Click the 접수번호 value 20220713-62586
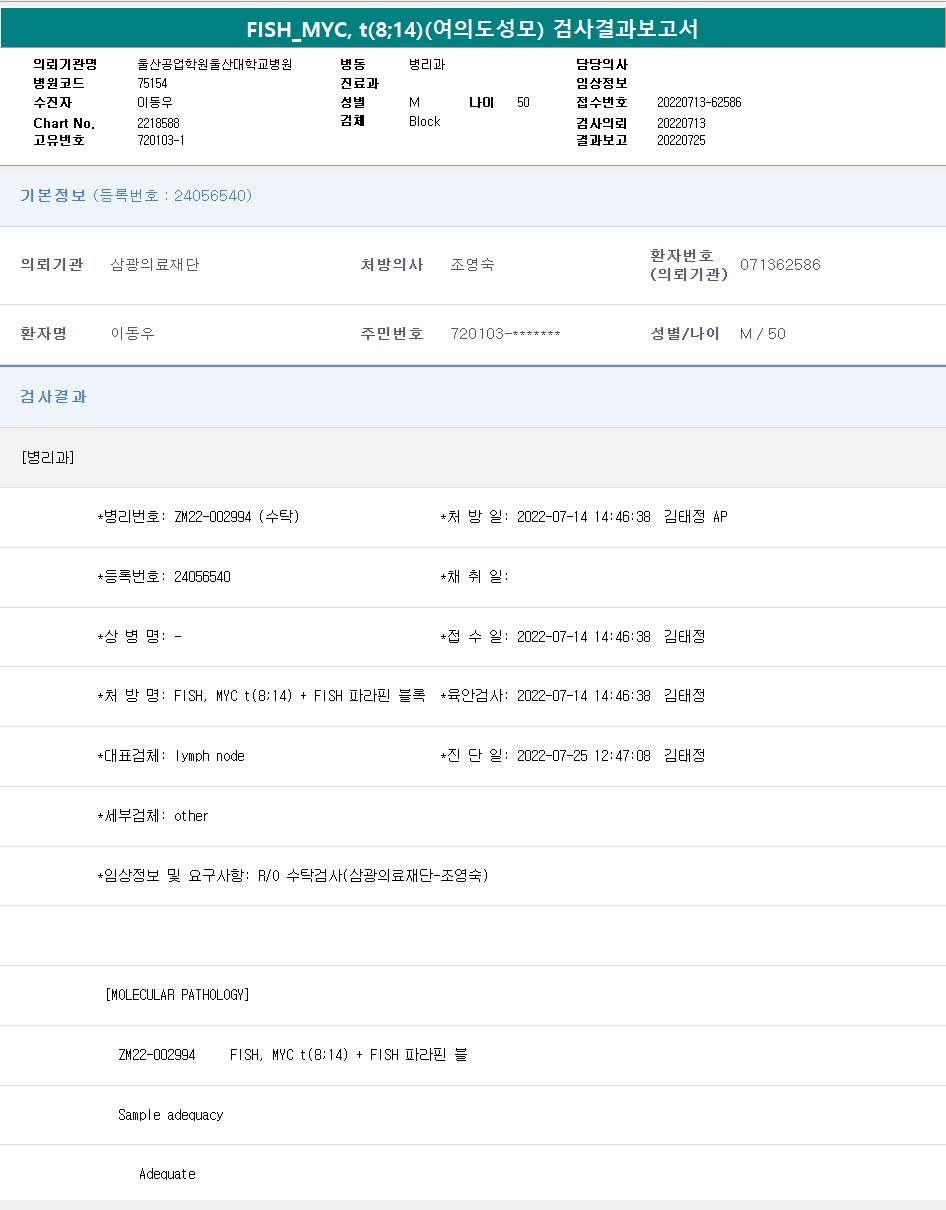 (x=699, y=102)
